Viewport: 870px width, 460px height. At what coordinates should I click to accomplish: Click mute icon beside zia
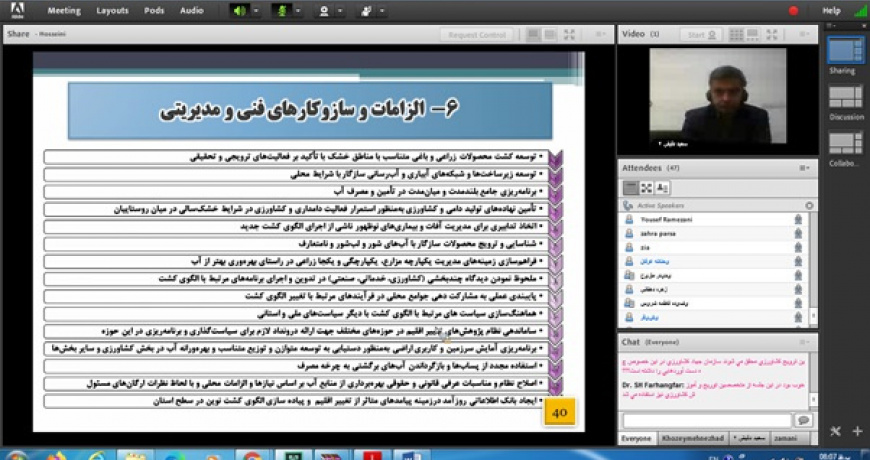[x=798, y=247]
